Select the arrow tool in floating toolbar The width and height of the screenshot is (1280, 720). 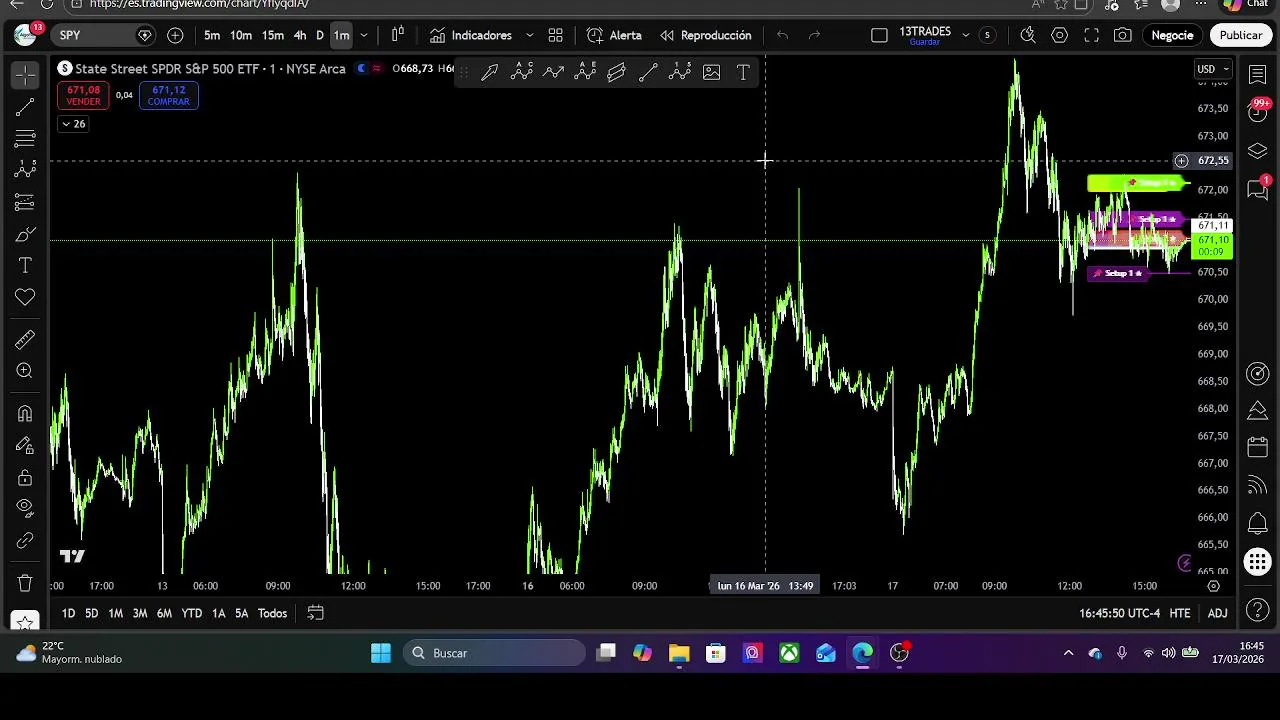[490, 72]
